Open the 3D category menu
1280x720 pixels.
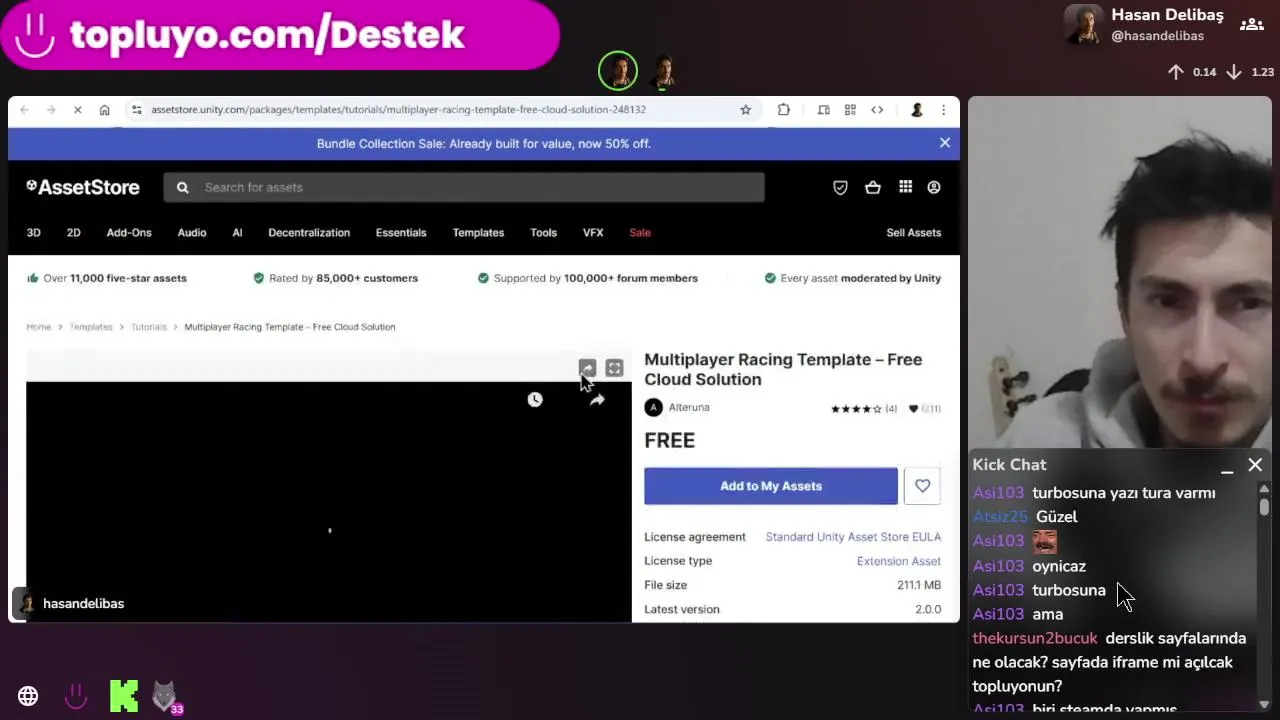pyautogui.click(x=33, y=232)
